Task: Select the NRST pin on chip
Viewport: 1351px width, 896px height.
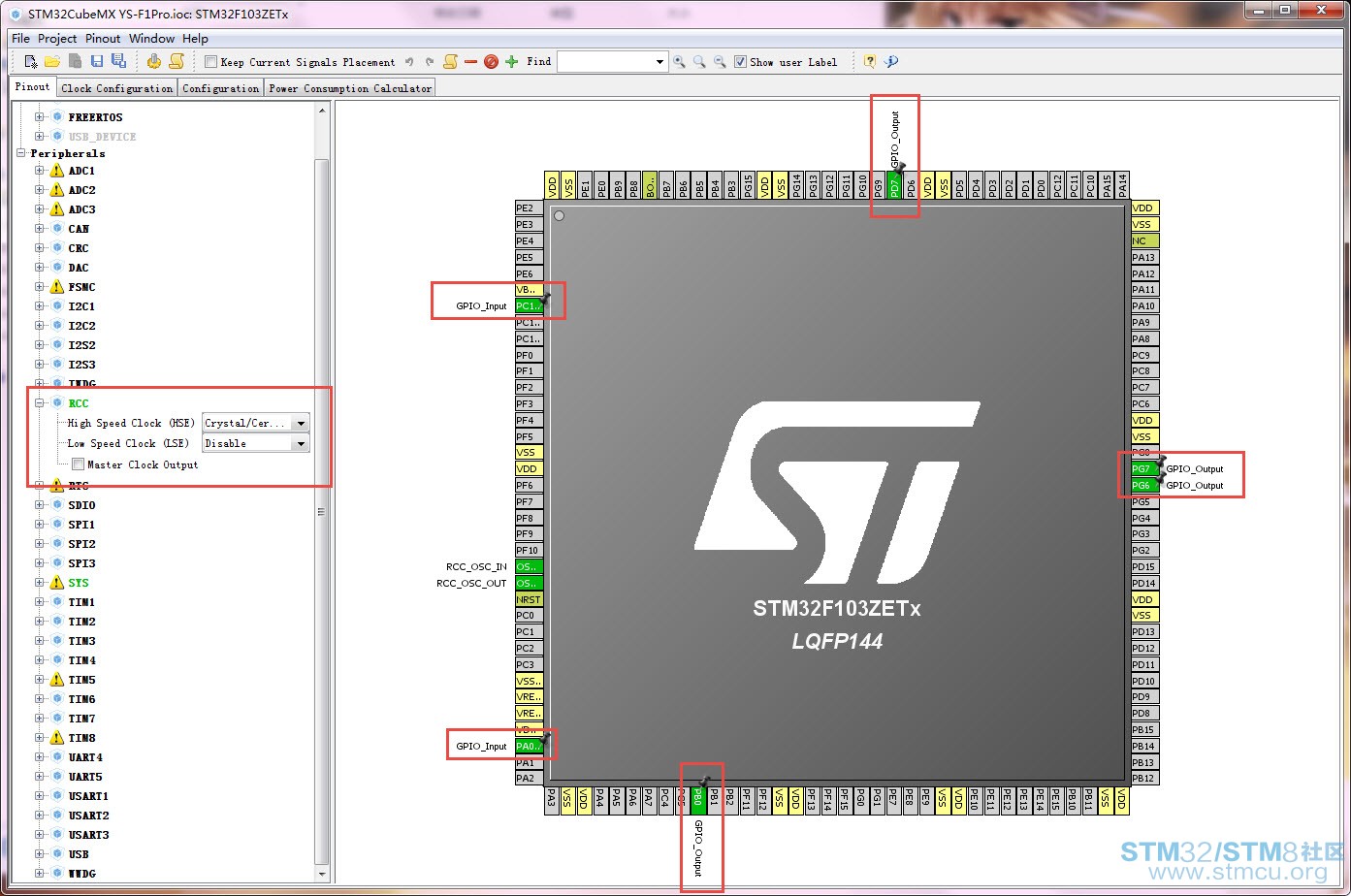Action: pos(529,599)
